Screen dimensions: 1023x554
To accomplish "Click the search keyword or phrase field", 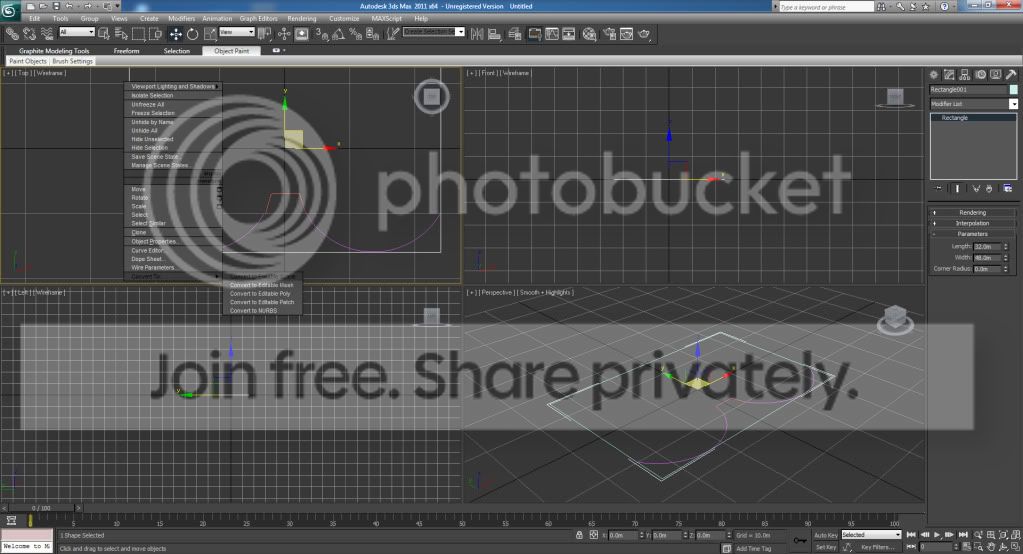I will tap(826, 7).
